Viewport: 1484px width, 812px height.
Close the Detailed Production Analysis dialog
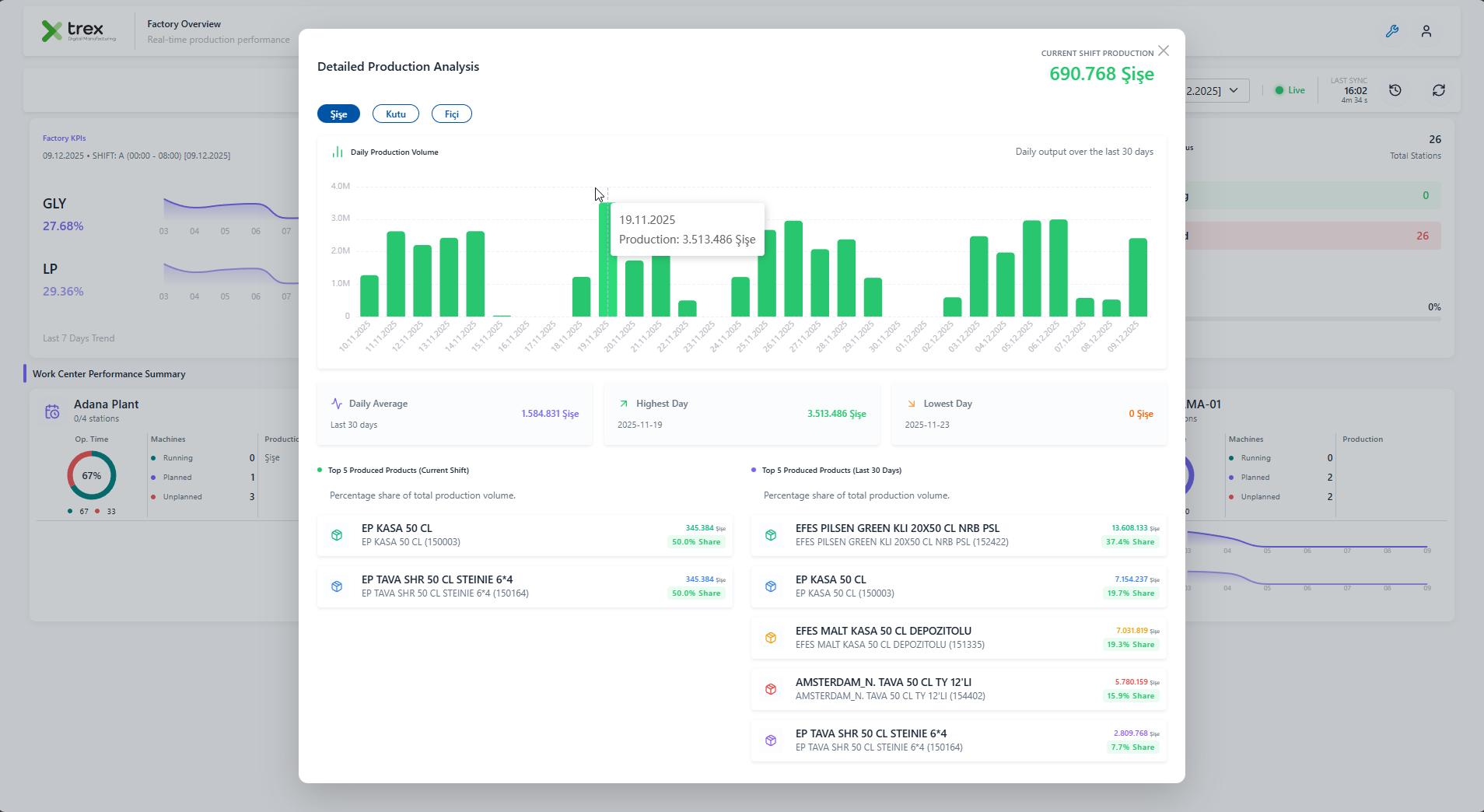click(x=1164, y=51)
